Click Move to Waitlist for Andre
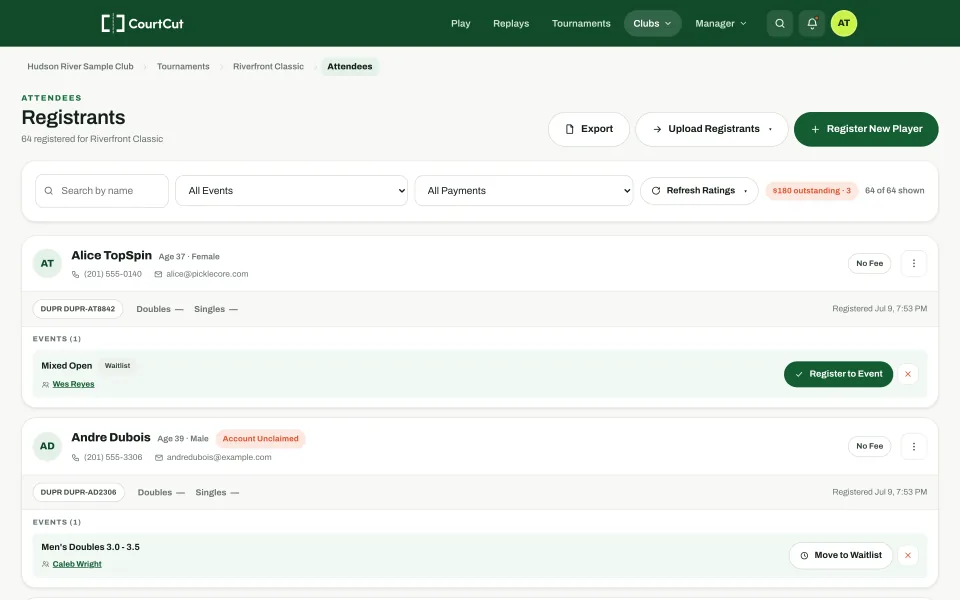Image resolution: width=960 pixels, height=600 pixels. point(841,555)
